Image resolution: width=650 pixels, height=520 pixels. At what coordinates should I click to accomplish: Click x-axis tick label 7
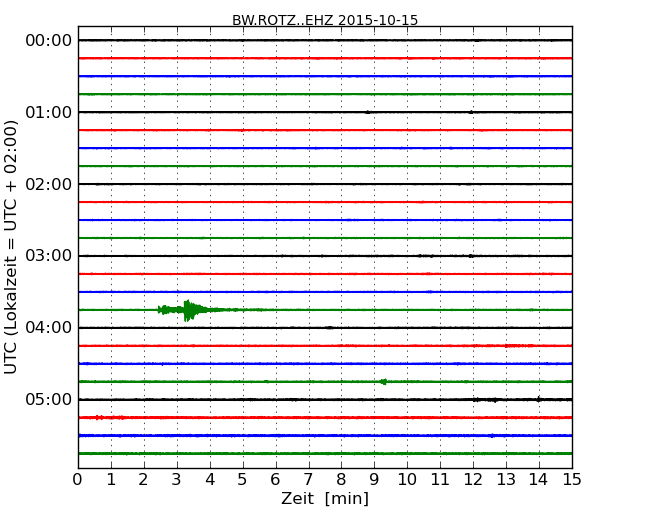(x=308, y=480)
